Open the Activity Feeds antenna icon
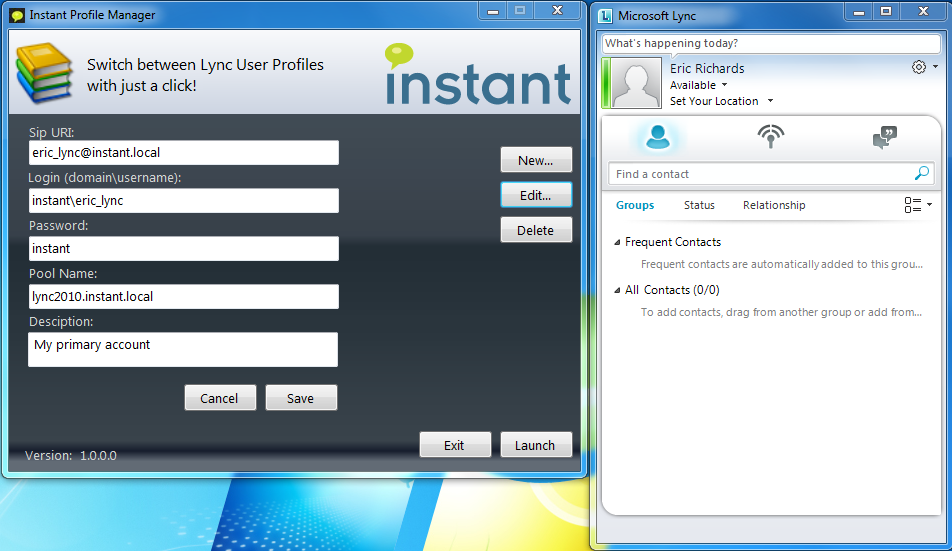Screen dimensions: 952x551 [770, 137]
